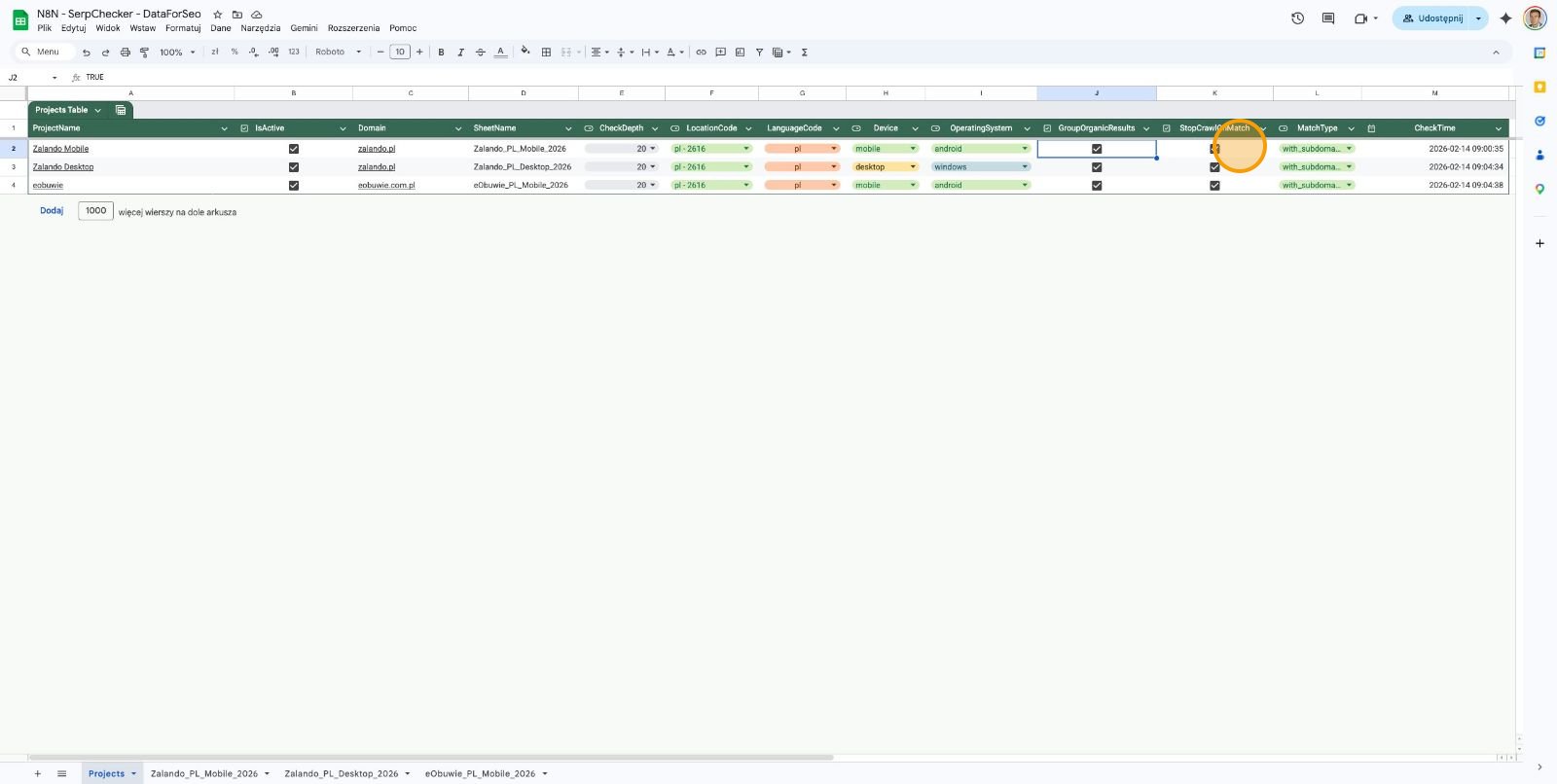
Task: Click the Udostępnij share button
Action: click(x=1431, y=18)
